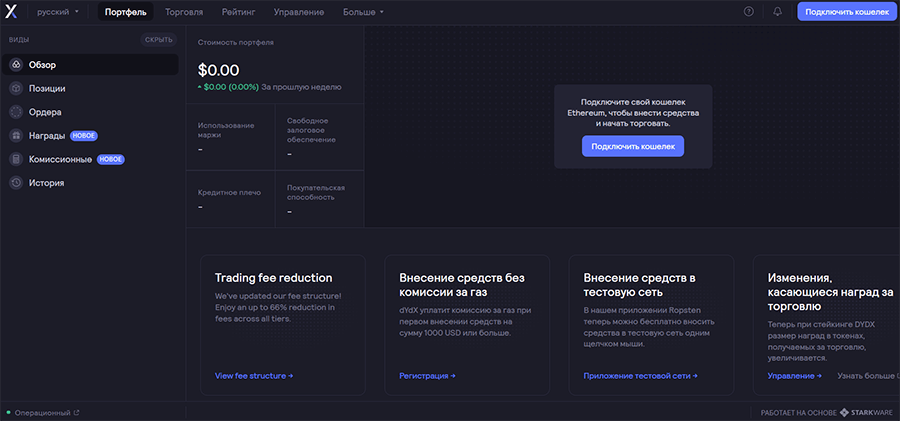Click the Комиссионные calculator icon
The width and height of the screenshot is (900, 421).
point(16,159)
